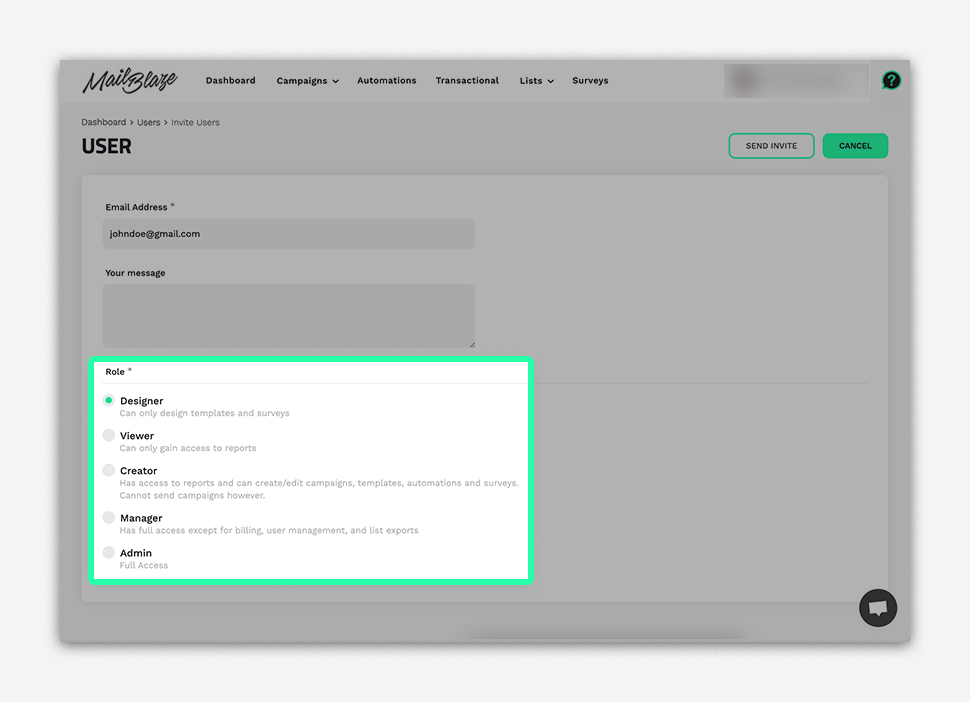Choose the Admin full access role
Viewport: 970px width, 702px height.
coord(109,553)
